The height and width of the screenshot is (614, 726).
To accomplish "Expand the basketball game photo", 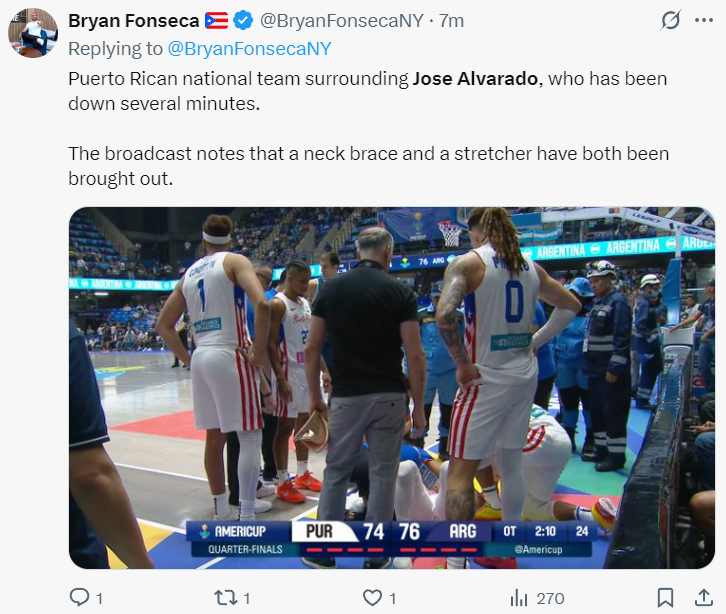I will pos(391,388).
